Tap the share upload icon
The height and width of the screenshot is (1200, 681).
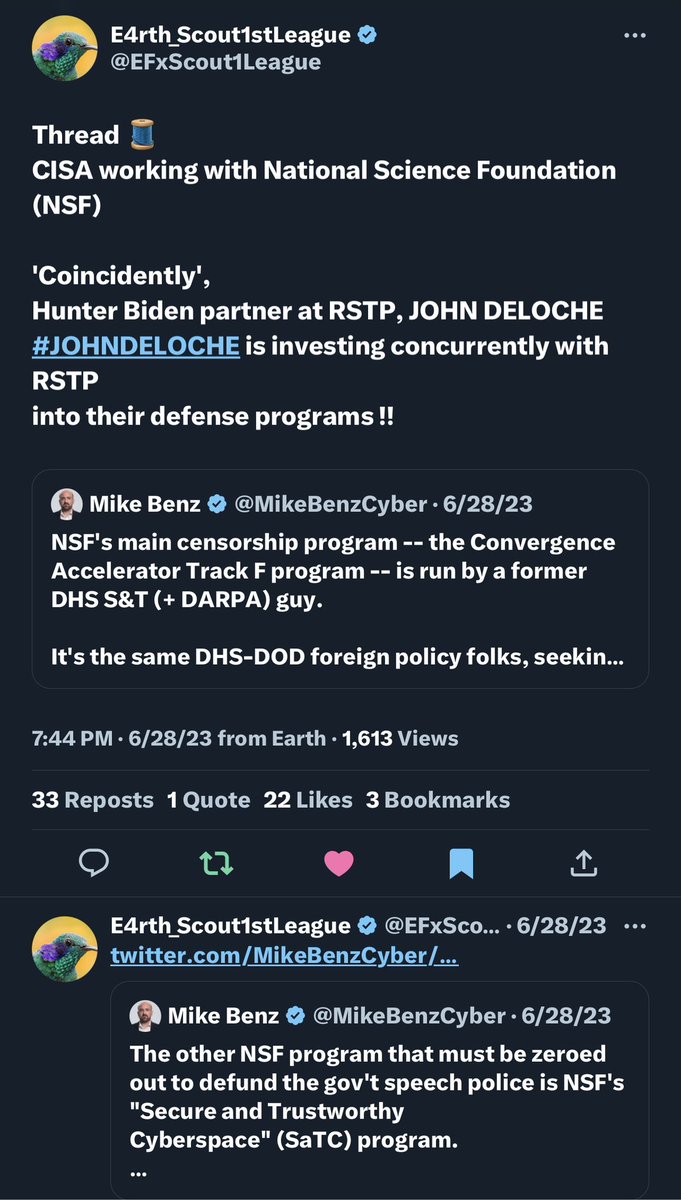(x=584, y=863)
